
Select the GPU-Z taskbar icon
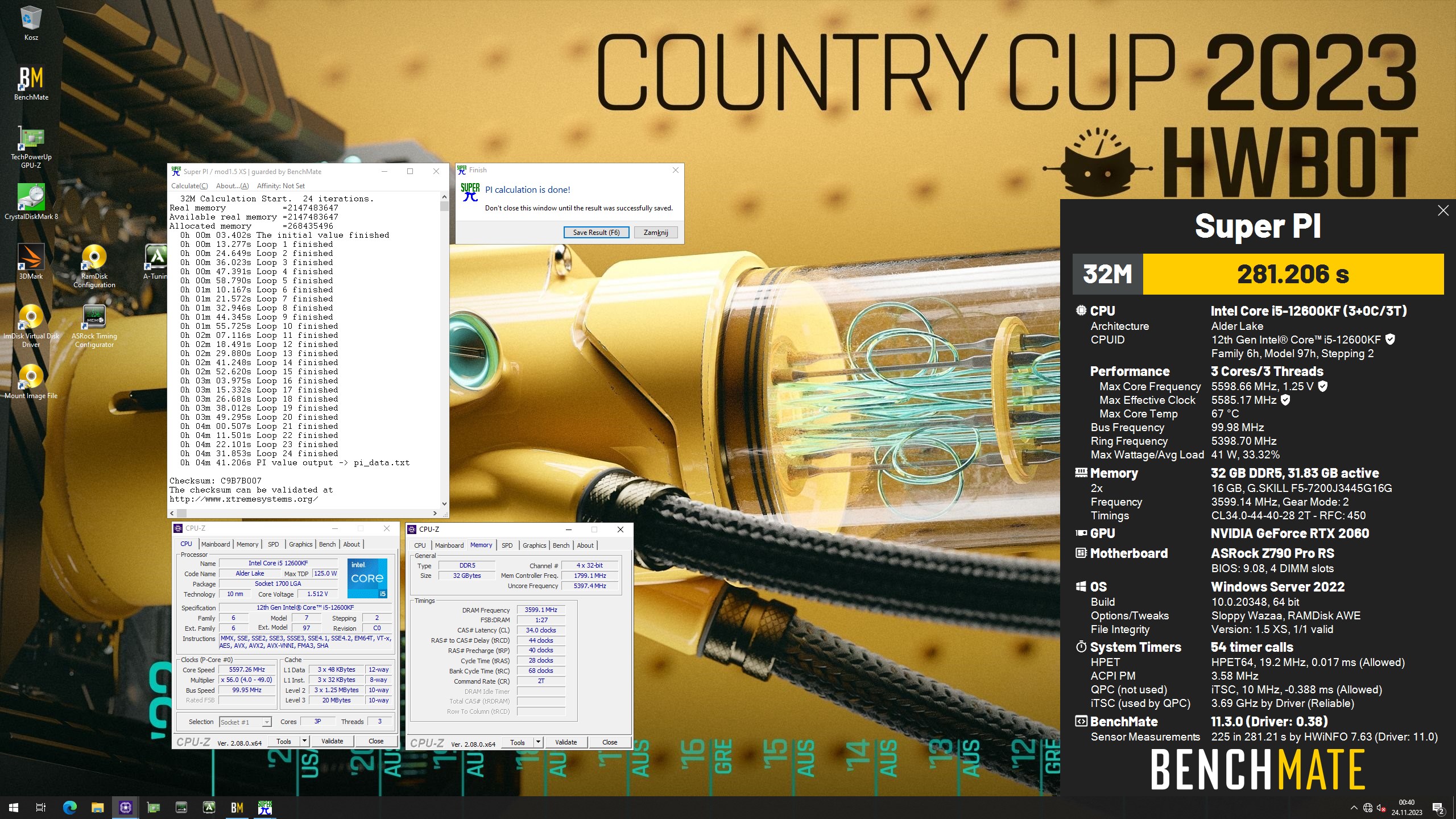tap(153, 808)
